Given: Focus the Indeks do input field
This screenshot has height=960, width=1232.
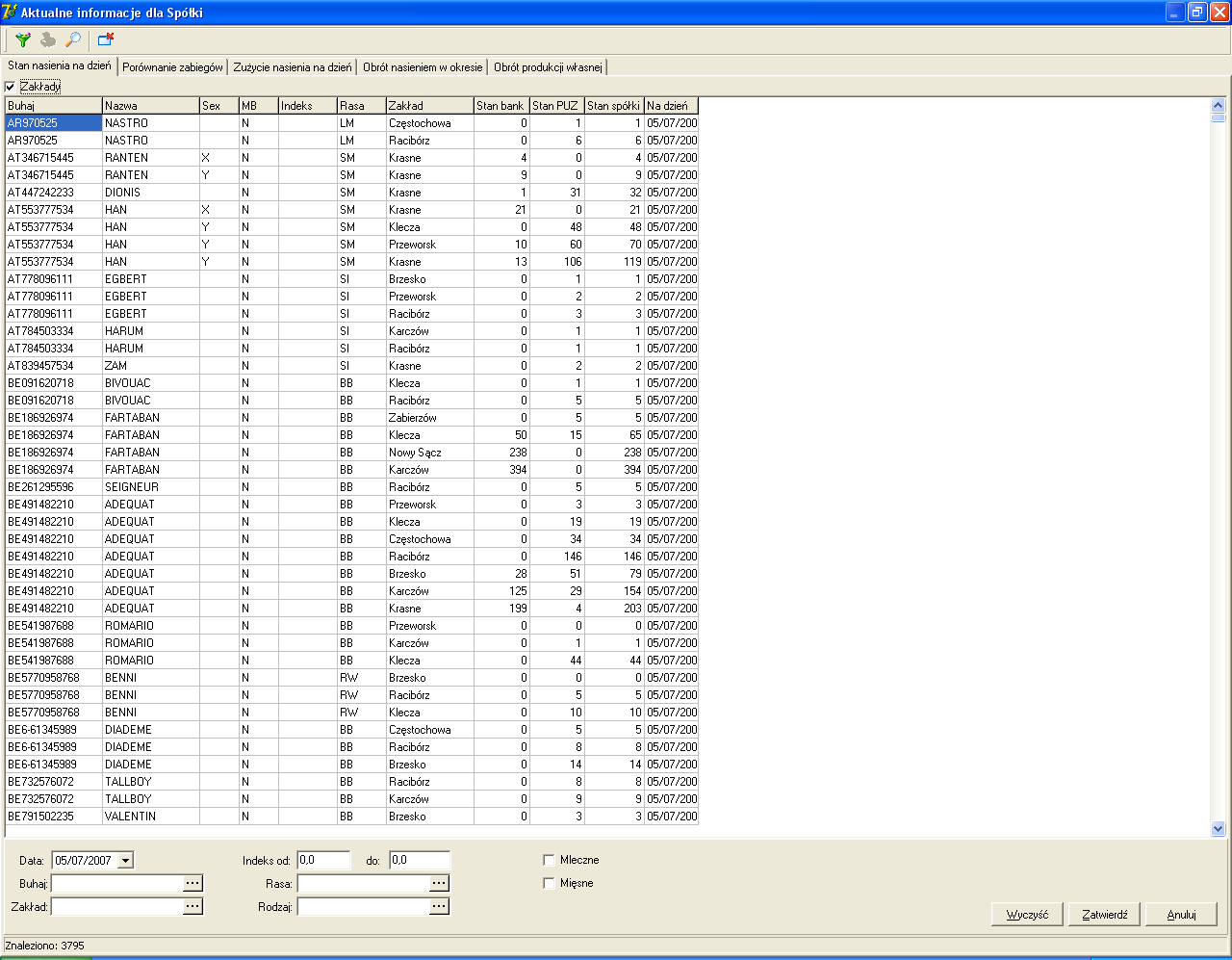Looking at the screenshot, I should coord(420,860).
